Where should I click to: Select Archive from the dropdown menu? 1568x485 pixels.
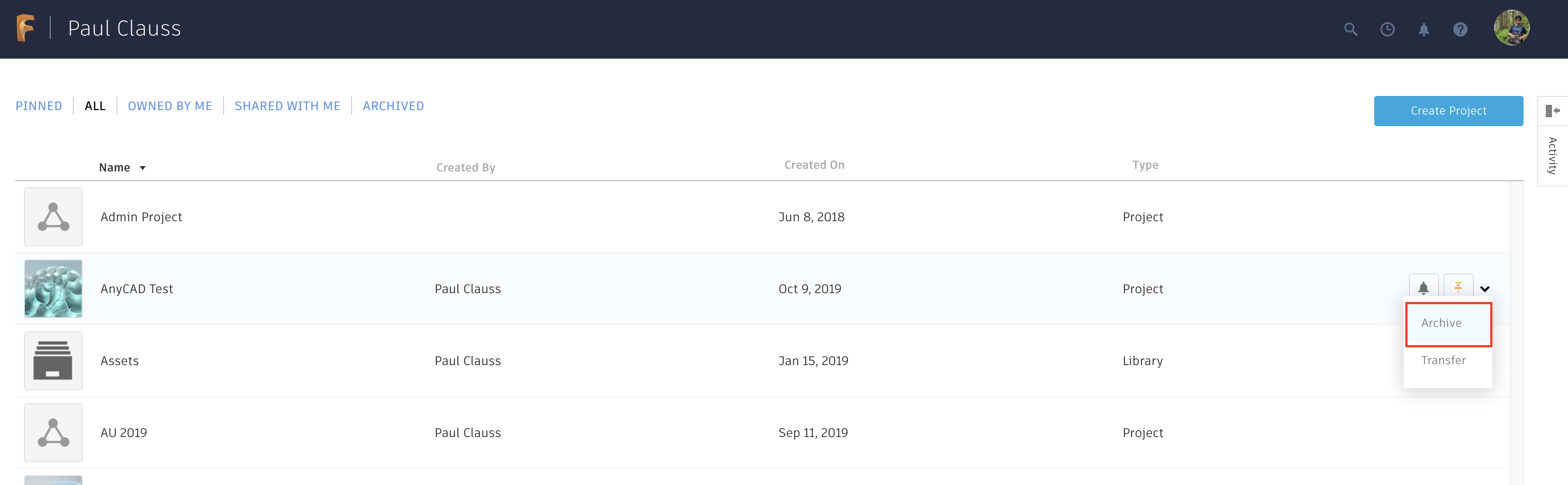coord(1441,323)
